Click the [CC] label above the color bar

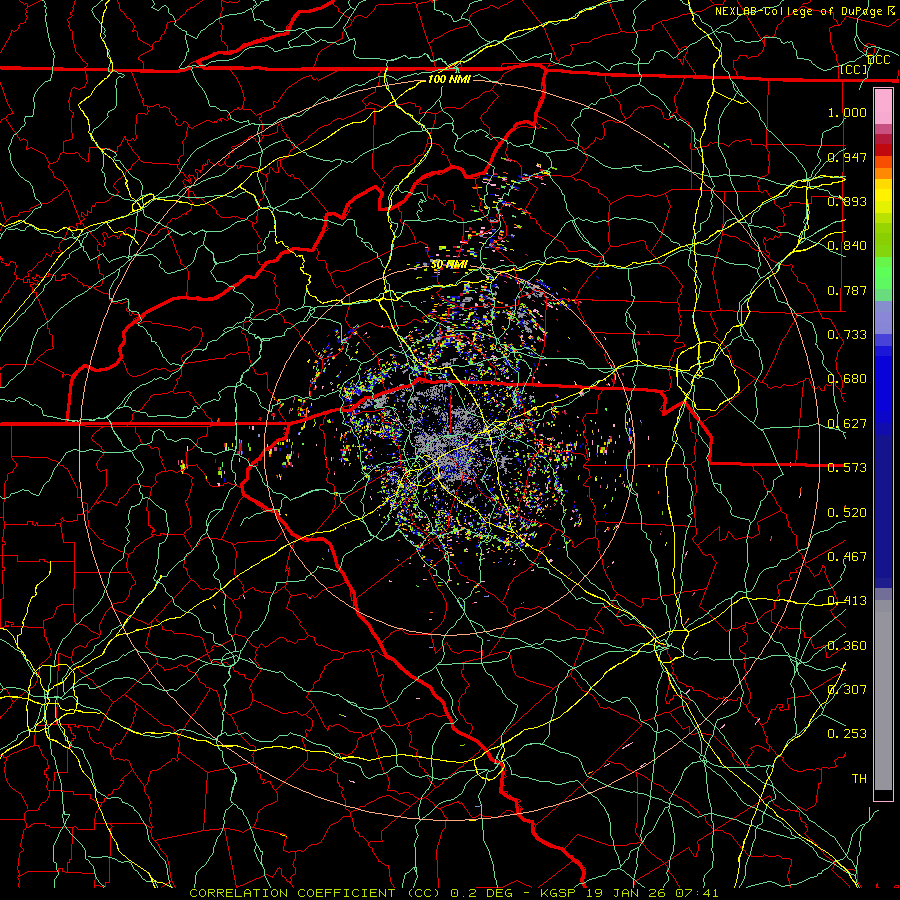tap(854, 70)
